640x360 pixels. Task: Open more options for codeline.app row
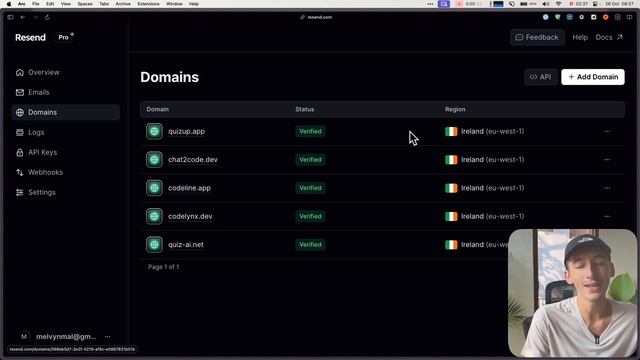click(607, 188)
